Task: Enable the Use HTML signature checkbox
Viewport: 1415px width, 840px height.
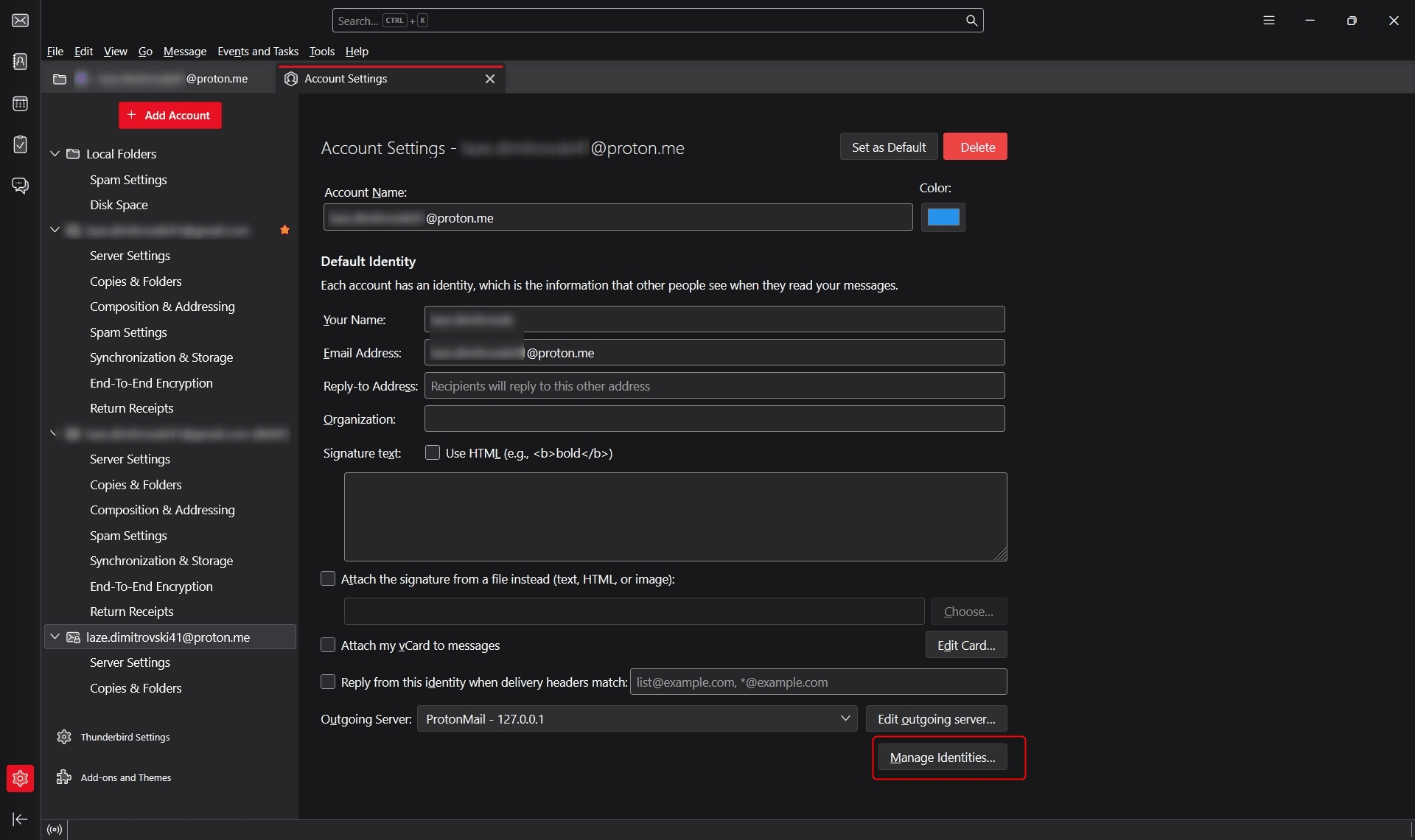Action: 433,452
